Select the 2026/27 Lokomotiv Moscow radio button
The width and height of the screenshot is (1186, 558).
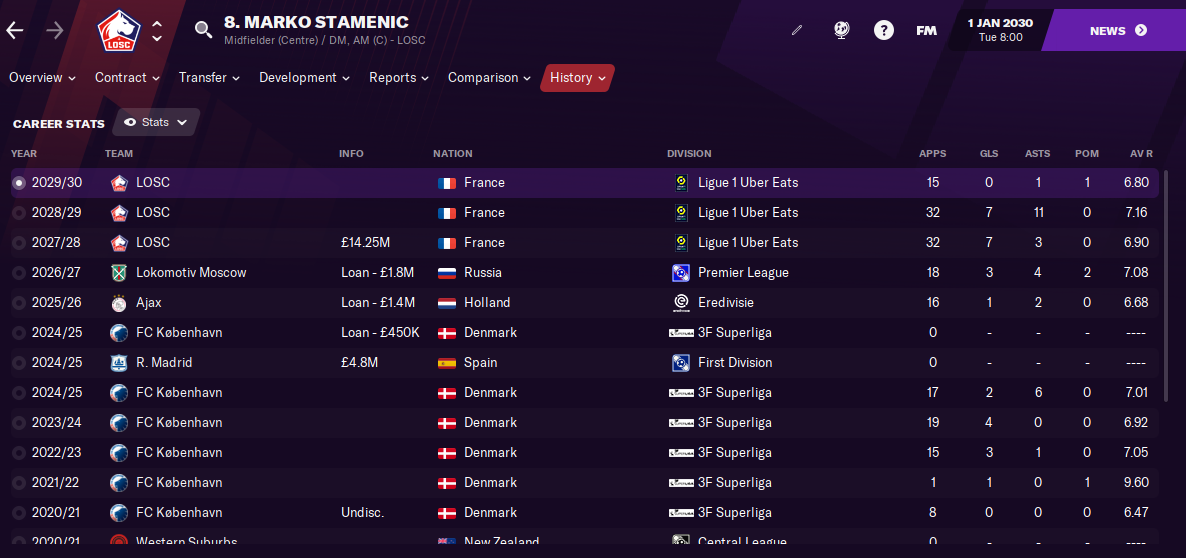coord(19,273)
